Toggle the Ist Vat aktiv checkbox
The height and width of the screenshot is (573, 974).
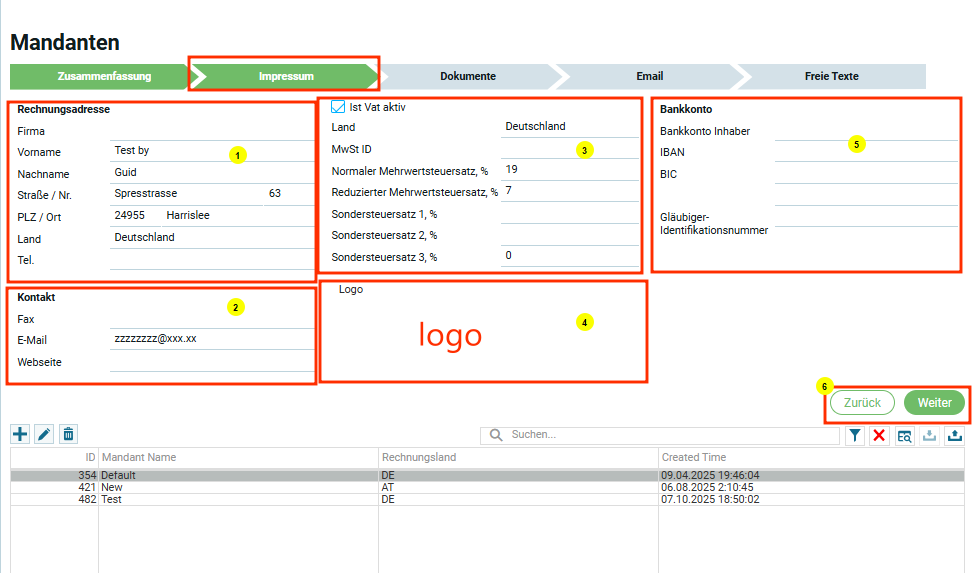tap(338, 107)
